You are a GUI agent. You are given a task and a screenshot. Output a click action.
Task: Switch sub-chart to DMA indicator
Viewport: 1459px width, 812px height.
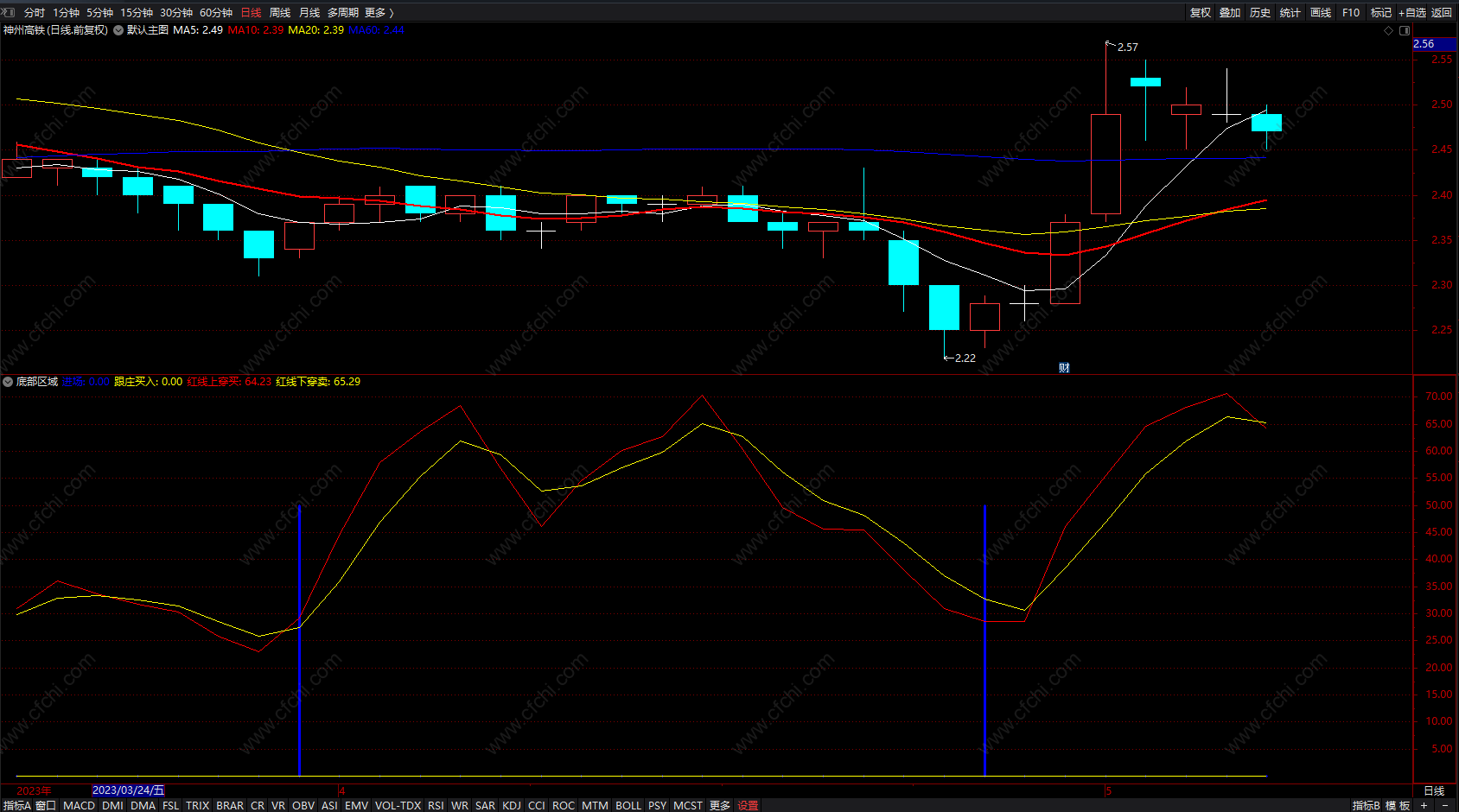(143, 805)
